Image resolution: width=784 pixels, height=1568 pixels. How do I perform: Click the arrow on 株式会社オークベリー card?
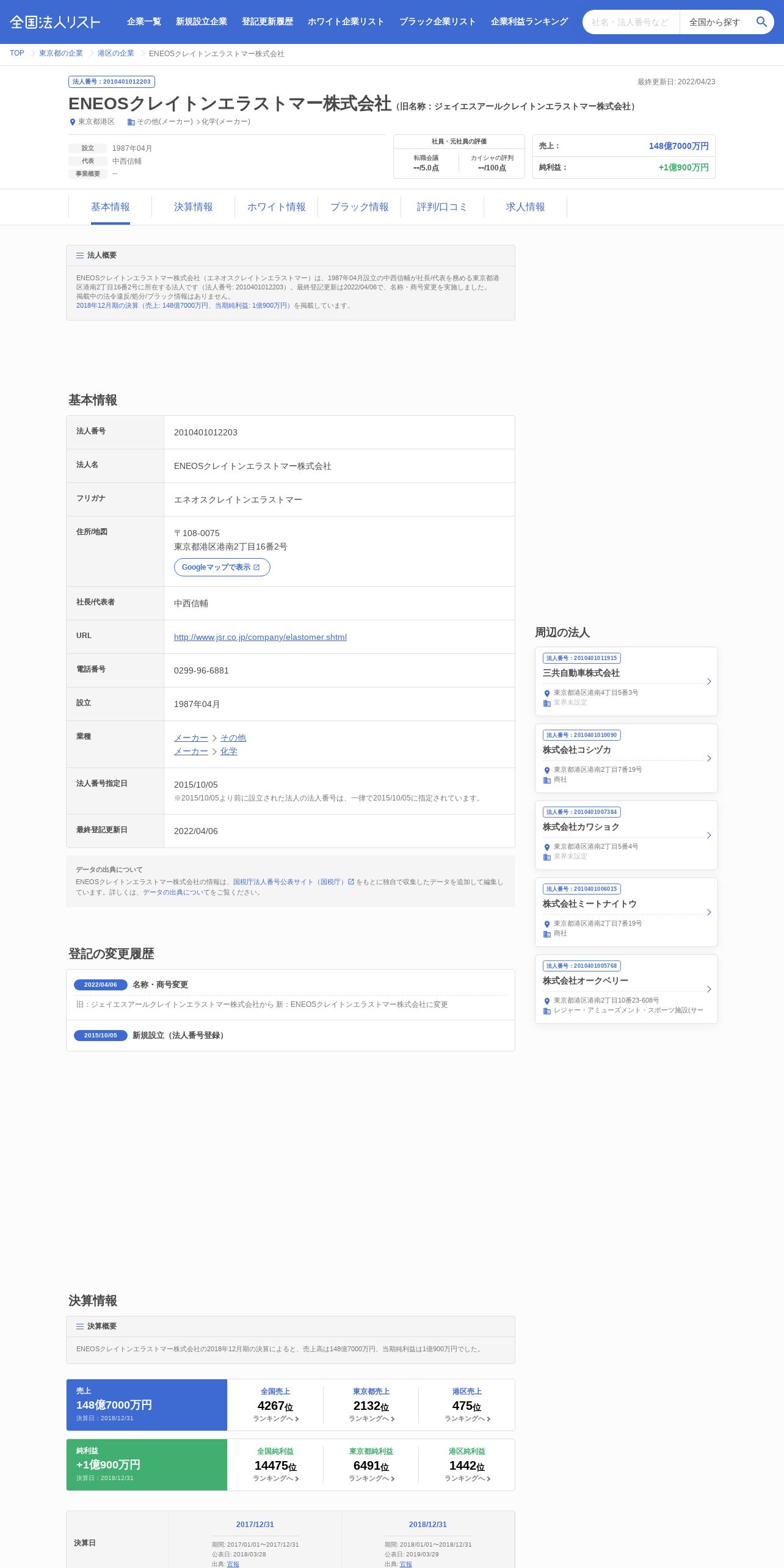click(x=709, y=989)
